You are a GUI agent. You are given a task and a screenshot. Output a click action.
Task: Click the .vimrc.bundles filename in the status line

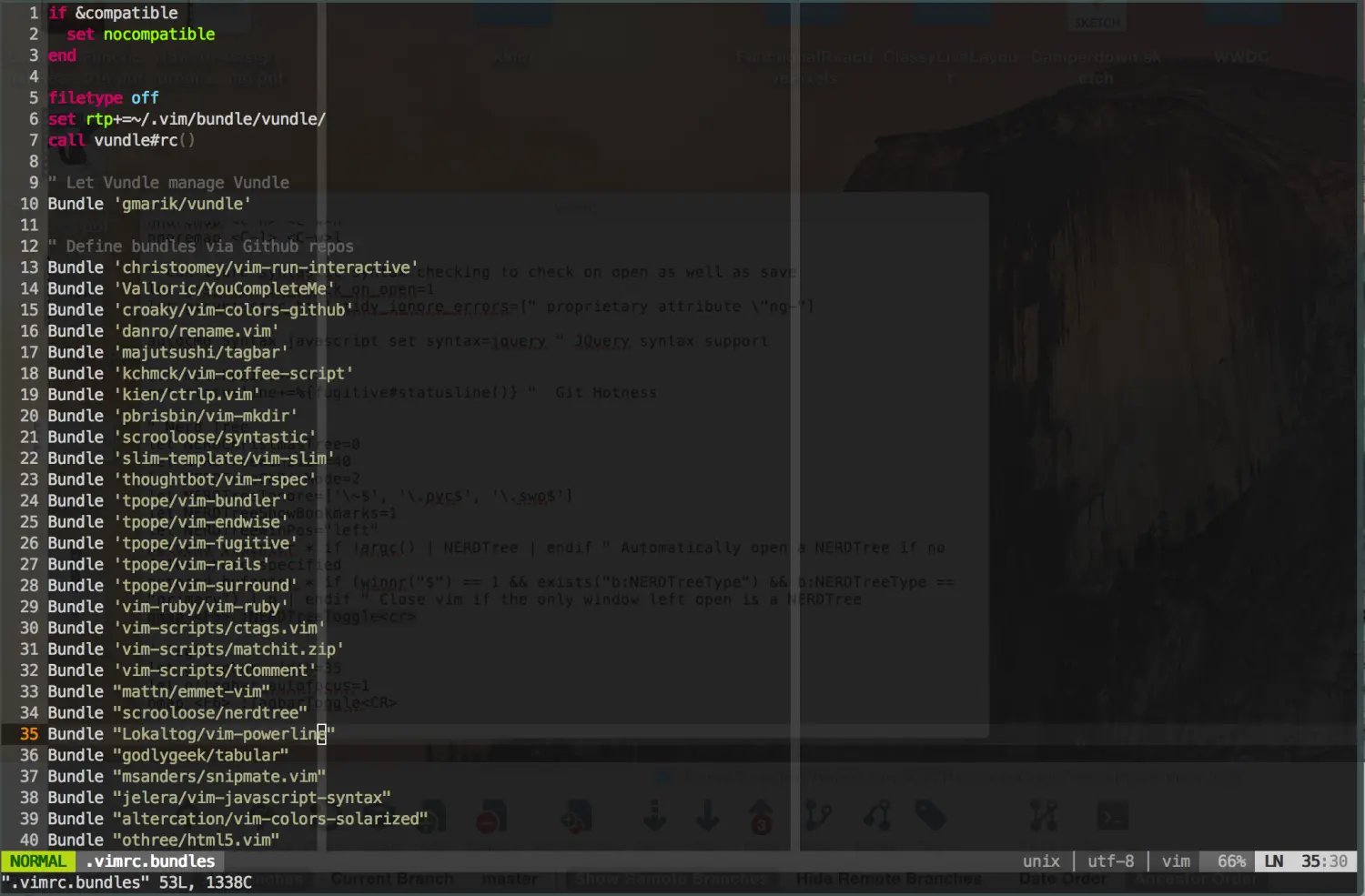150,861
